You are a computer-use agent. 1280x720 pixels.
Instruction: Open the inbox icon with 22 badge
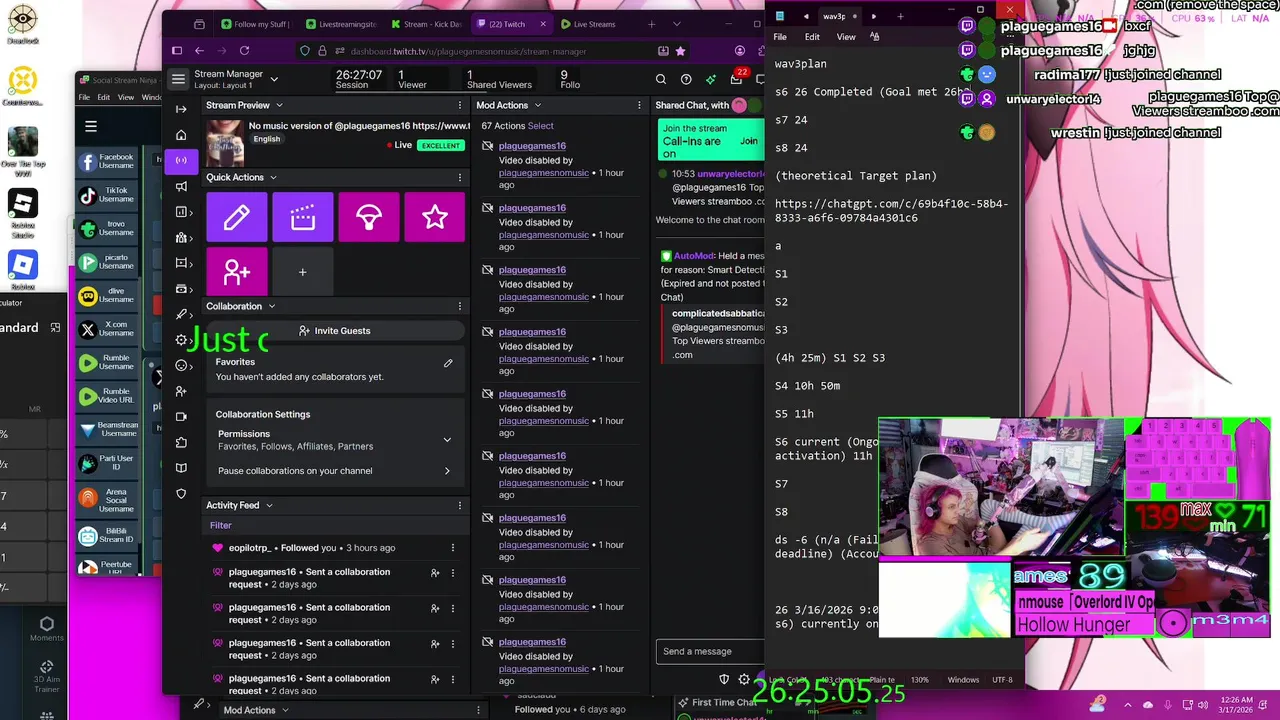tap(737, 79)
